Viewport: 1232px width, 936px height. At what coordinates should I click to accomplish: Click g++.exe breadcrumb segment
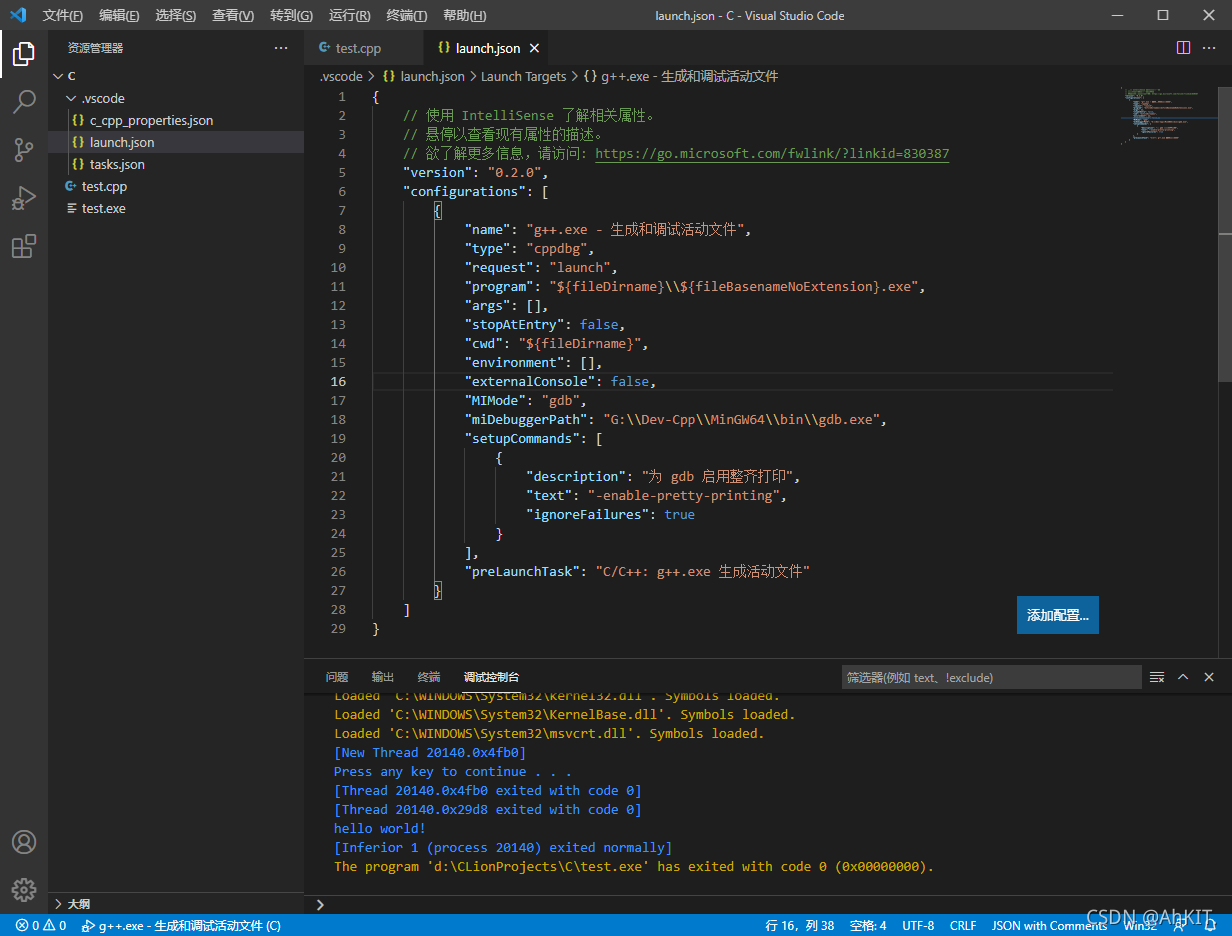[x=681, y=76]
